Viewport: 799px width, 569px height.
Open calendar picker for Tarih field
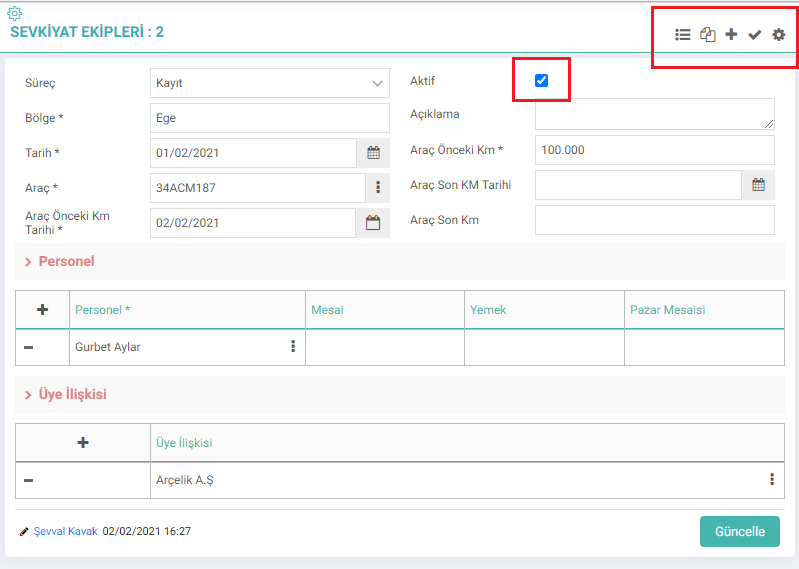point(374,153)
